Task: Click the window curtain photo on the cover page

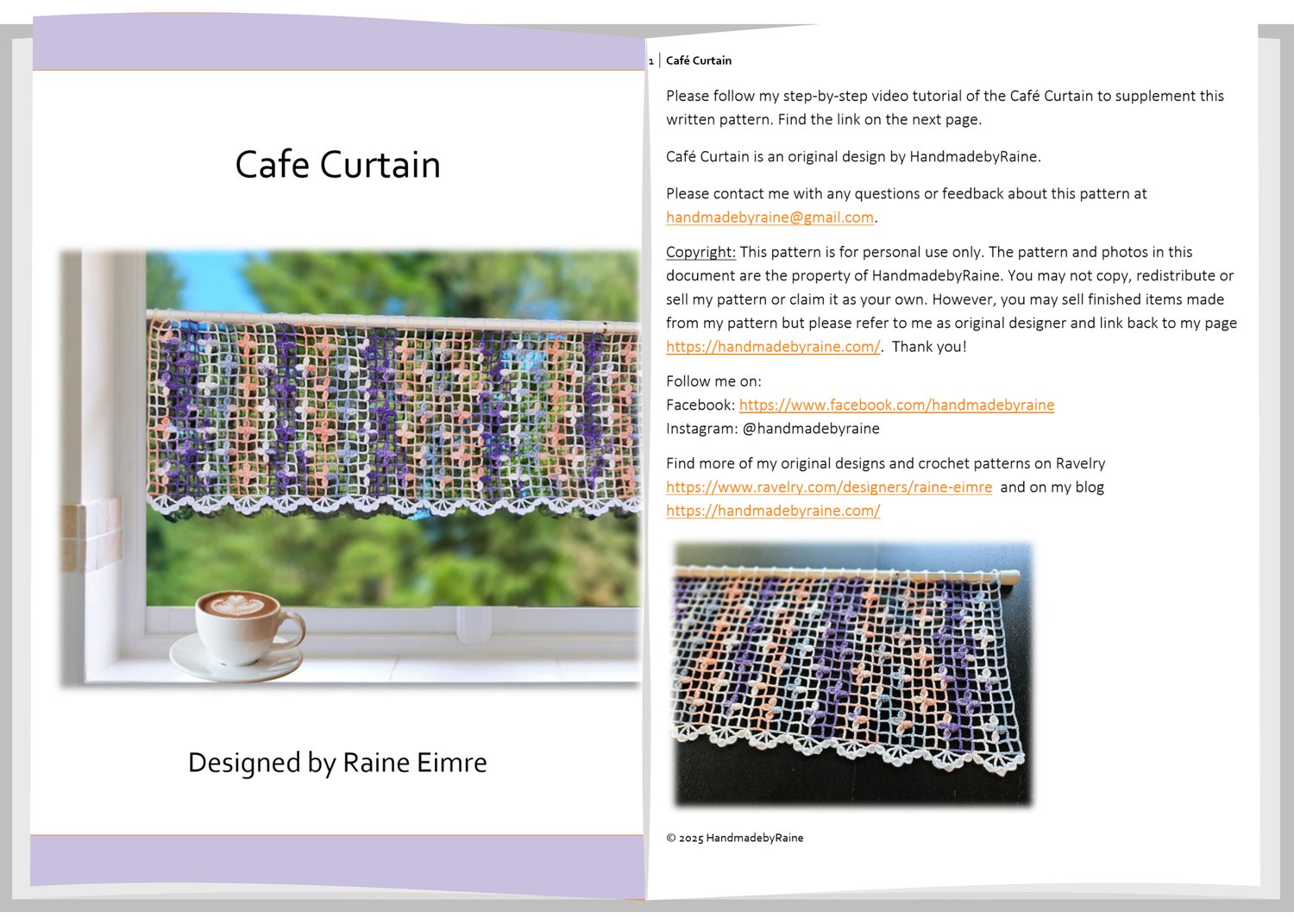Action: pos(350,468)
